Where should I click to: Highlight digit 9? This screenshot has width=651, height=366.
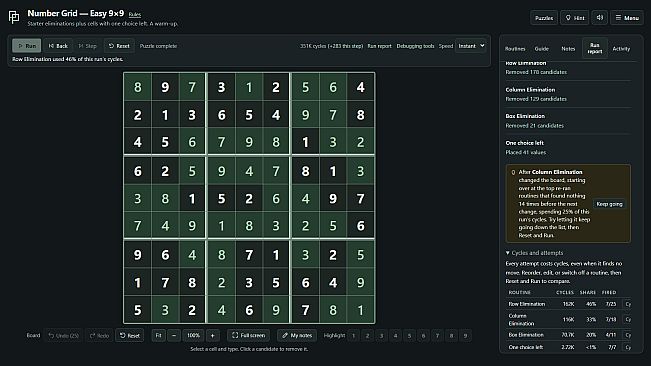tap(465, 336)
